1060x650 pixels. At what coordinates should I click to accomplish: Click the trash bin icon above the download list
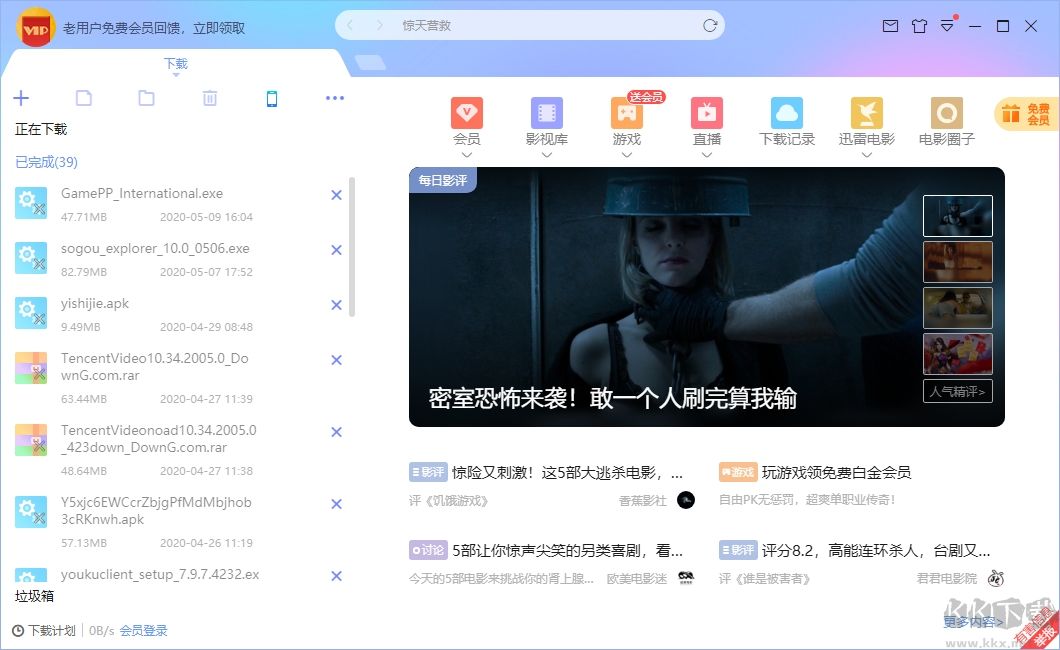(x=208, y=97)
